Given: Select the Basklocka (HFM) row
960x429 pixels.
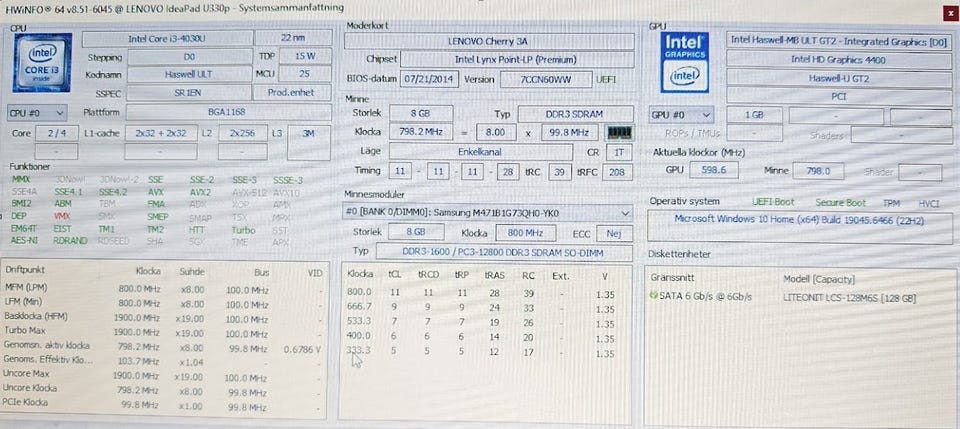Looking at the screenshot, I should 163,316.
